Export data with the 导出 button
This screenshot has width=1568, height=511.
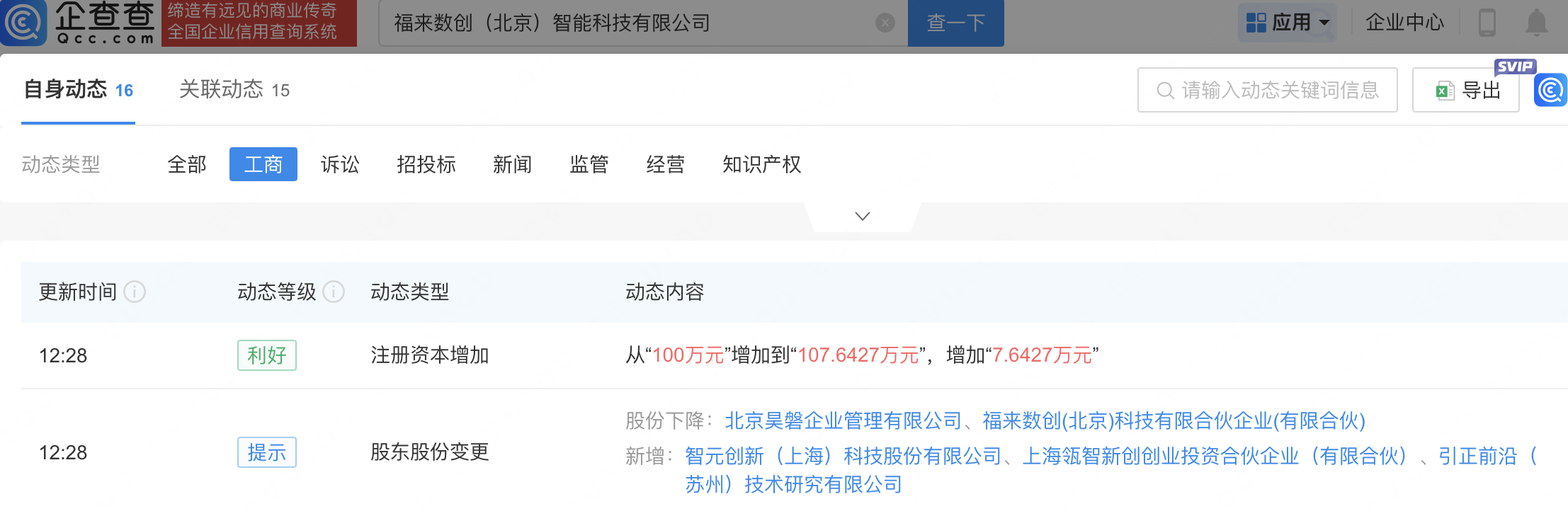click(x=1466, y=91)
